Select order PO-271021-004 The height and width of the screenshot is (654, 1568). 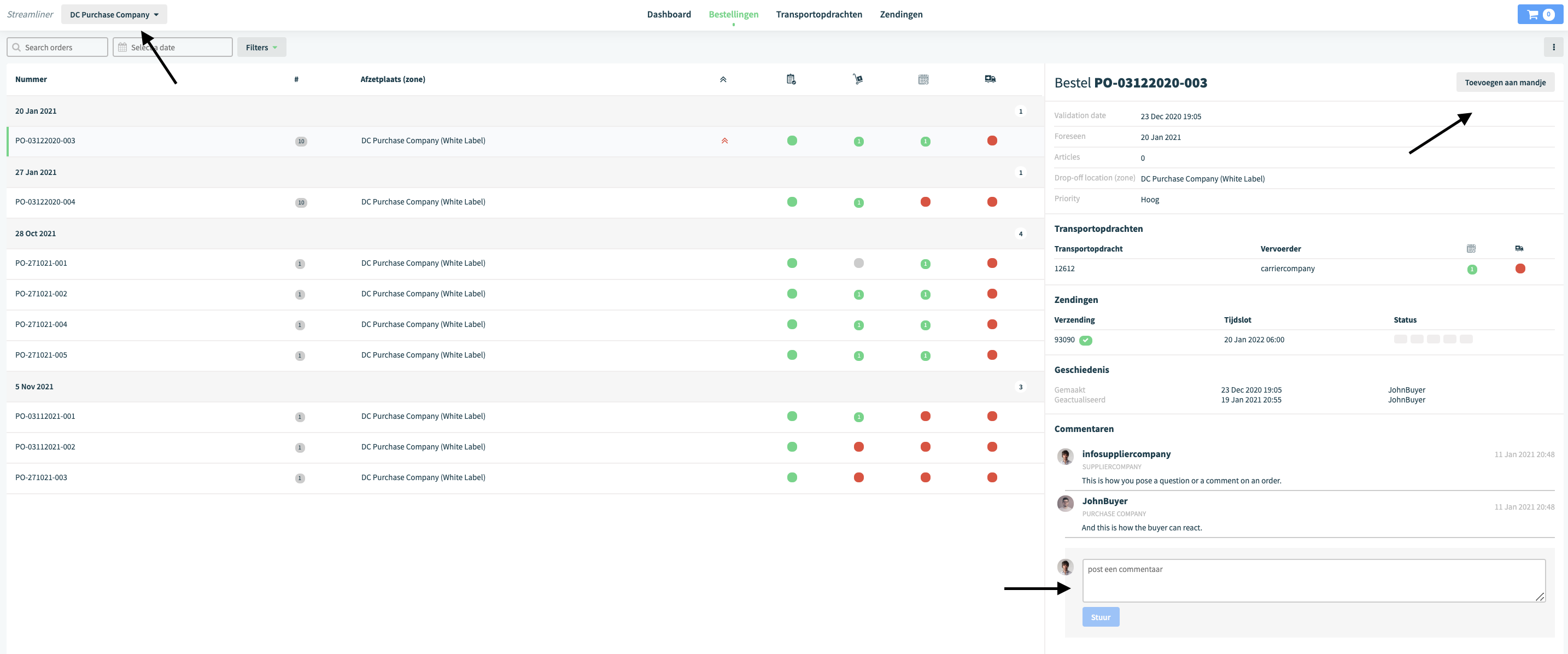(525, 325)
